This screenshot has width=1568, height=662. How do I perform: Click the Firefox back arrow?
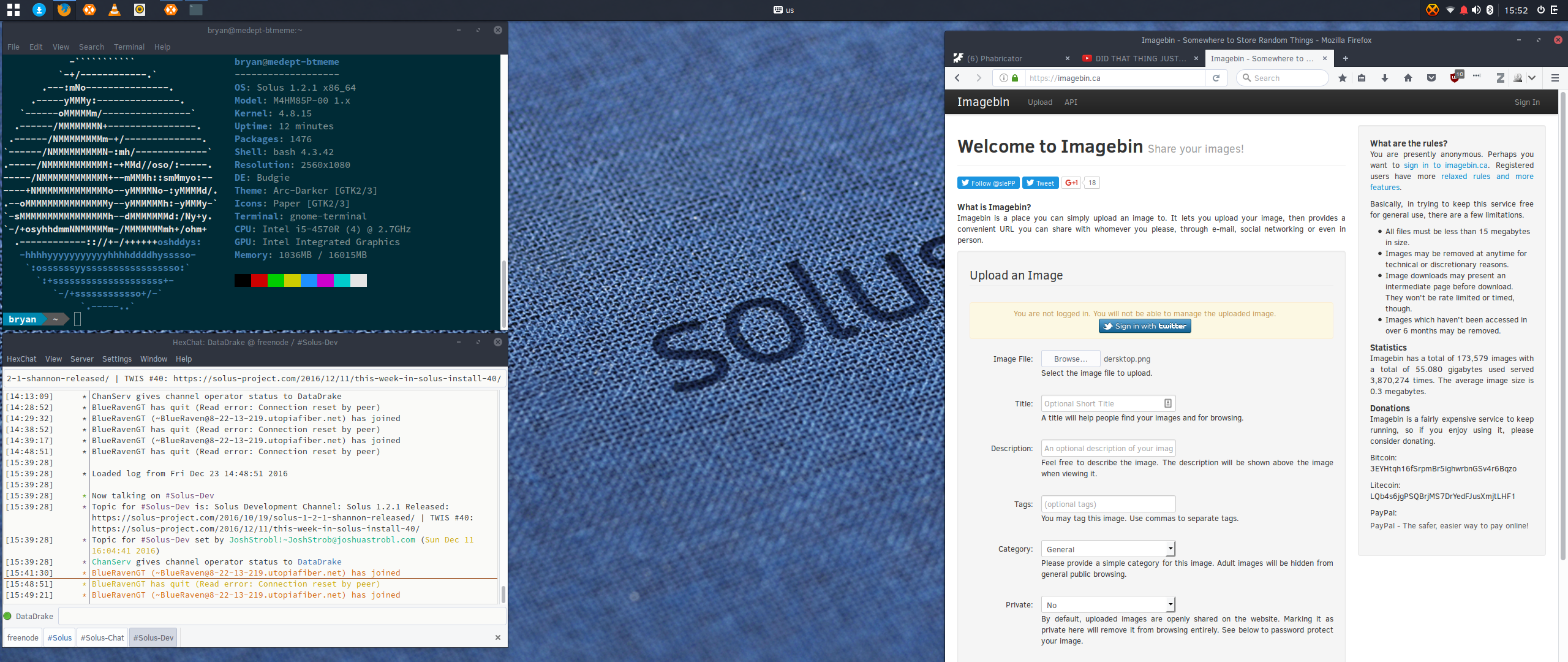coord(958,78)
